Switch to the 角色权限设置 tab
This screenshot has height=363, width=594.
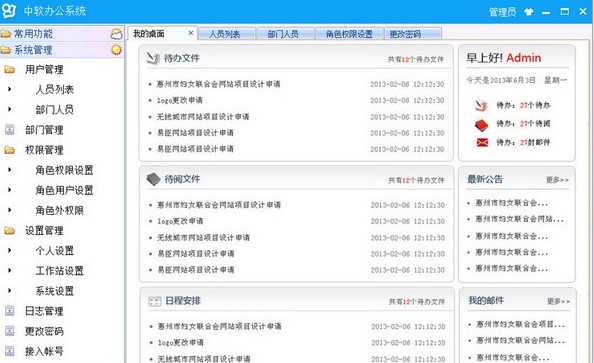349,34
